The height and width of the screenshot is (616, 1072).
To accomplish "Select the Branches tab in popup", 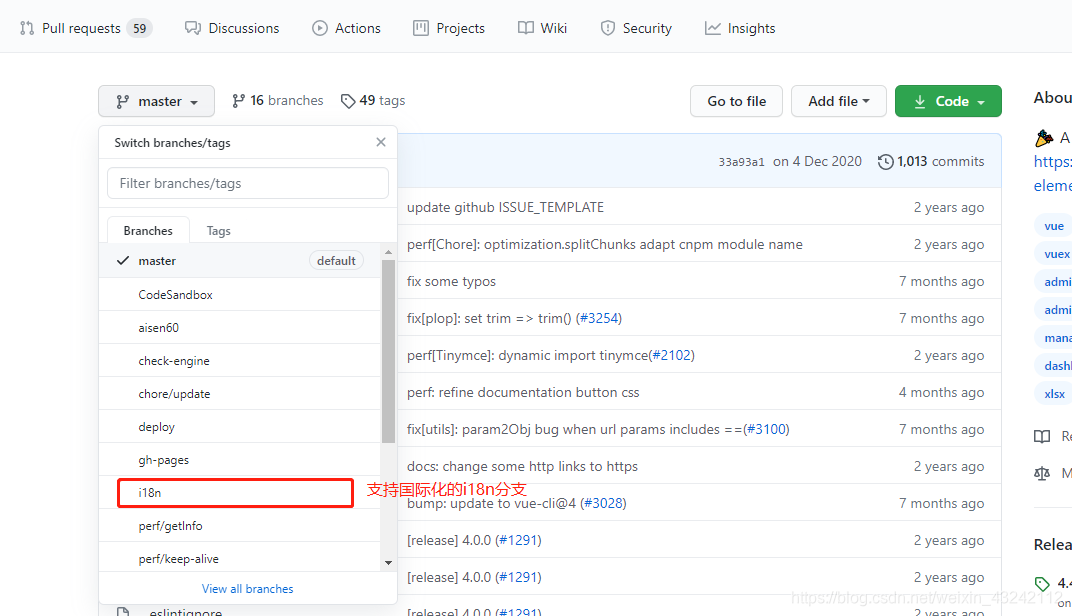I will pos(148,230).
